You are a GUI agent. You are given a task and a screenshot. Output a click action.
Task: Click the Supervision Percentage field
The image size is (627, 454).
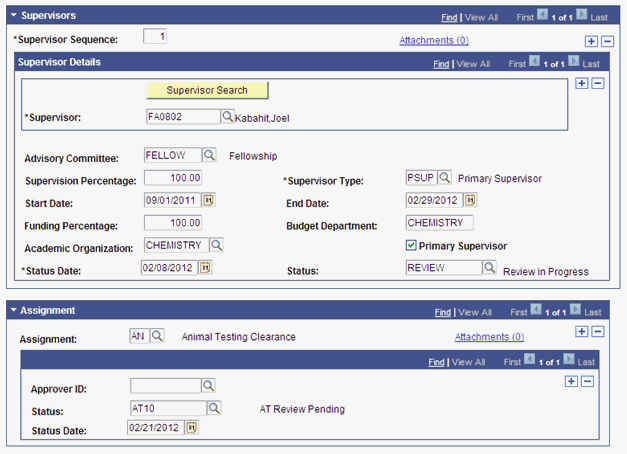click(173, 178)
